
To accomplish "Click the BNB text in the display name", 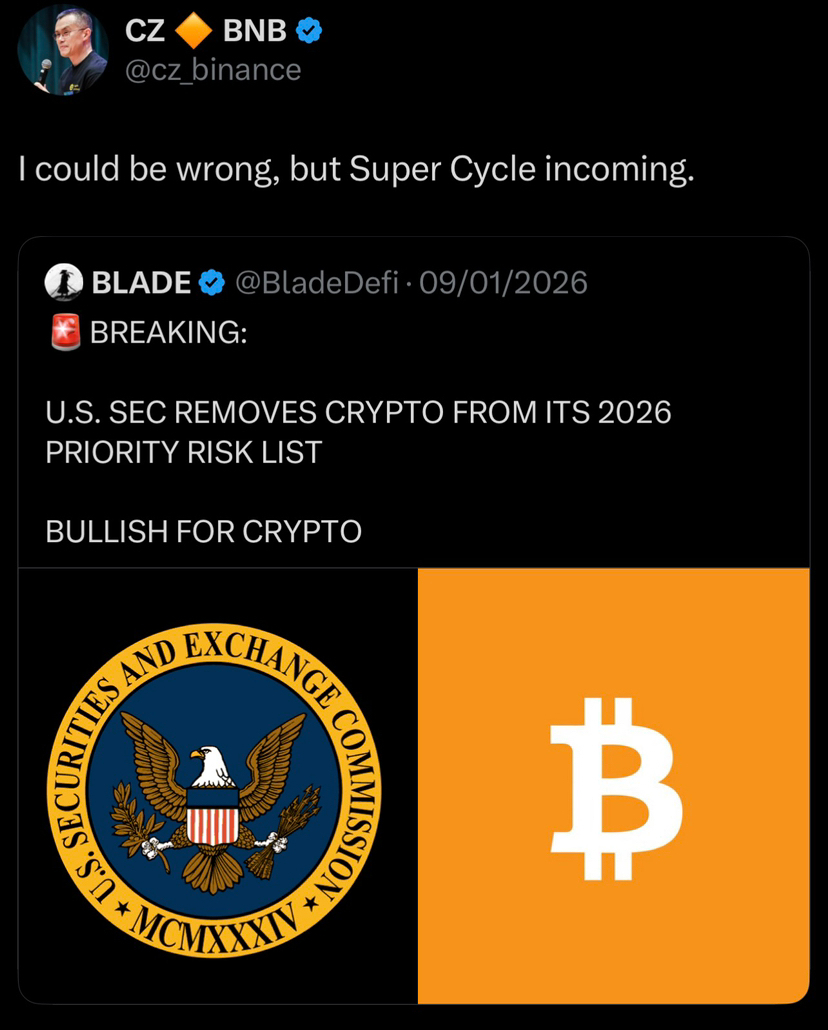I will click(254, 33).
